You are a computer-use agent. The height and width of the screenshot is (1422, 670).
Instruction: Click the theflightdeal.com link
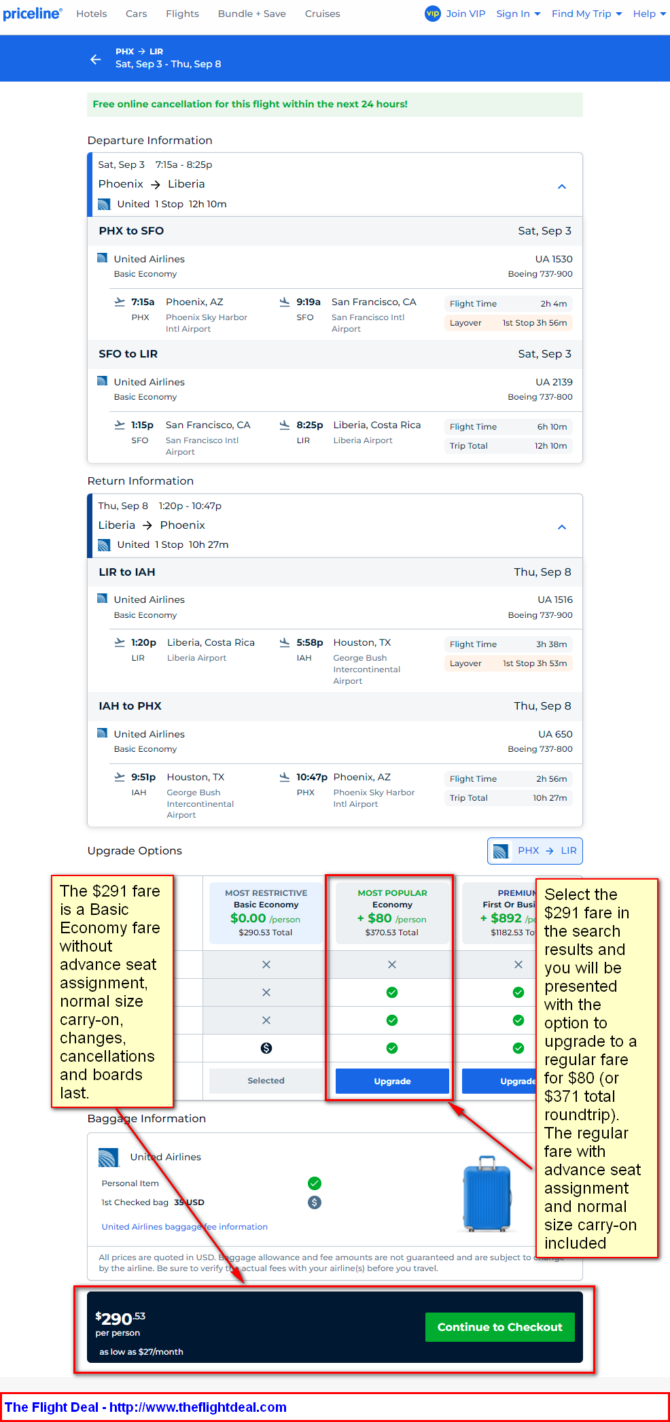pos(198,1407)
